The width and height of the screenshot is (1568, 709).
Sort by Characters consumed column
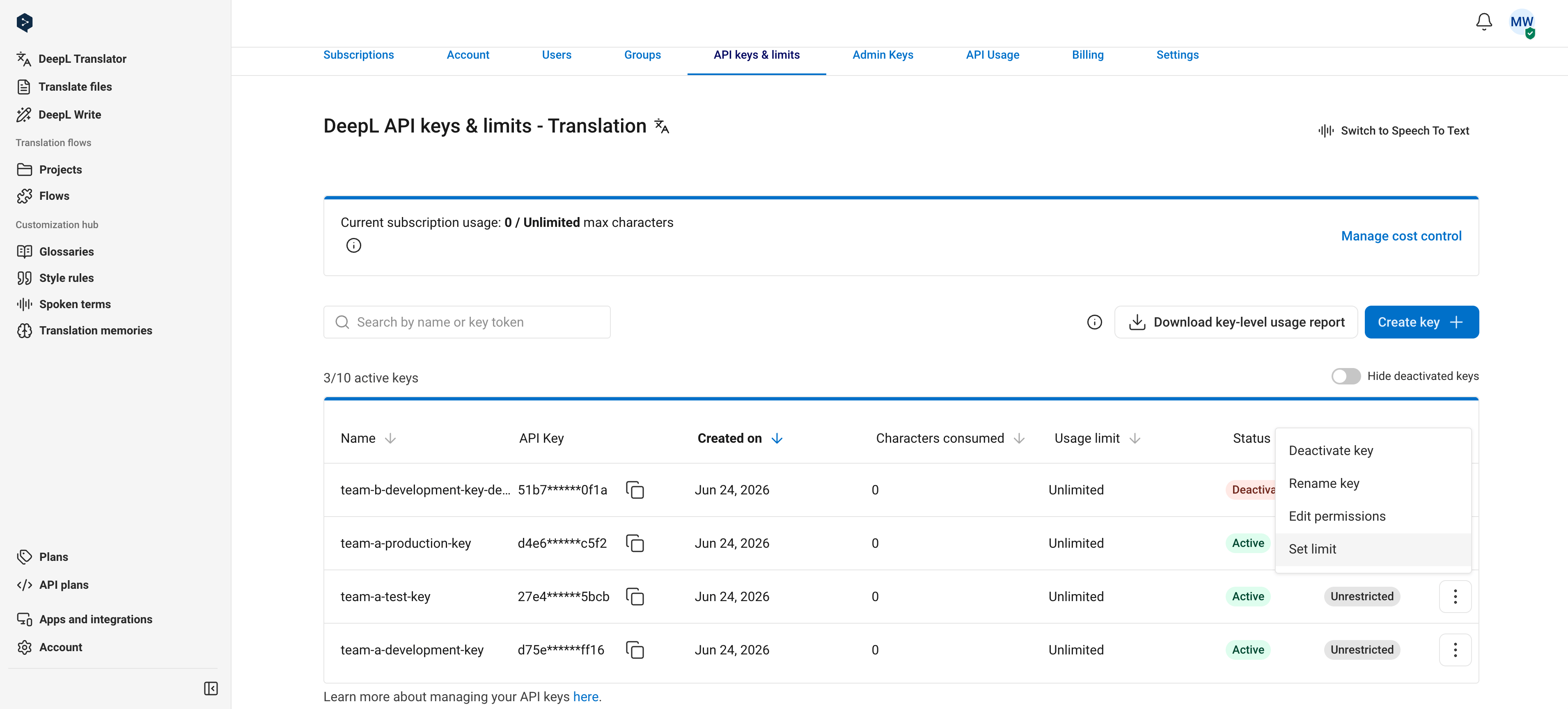950,438
